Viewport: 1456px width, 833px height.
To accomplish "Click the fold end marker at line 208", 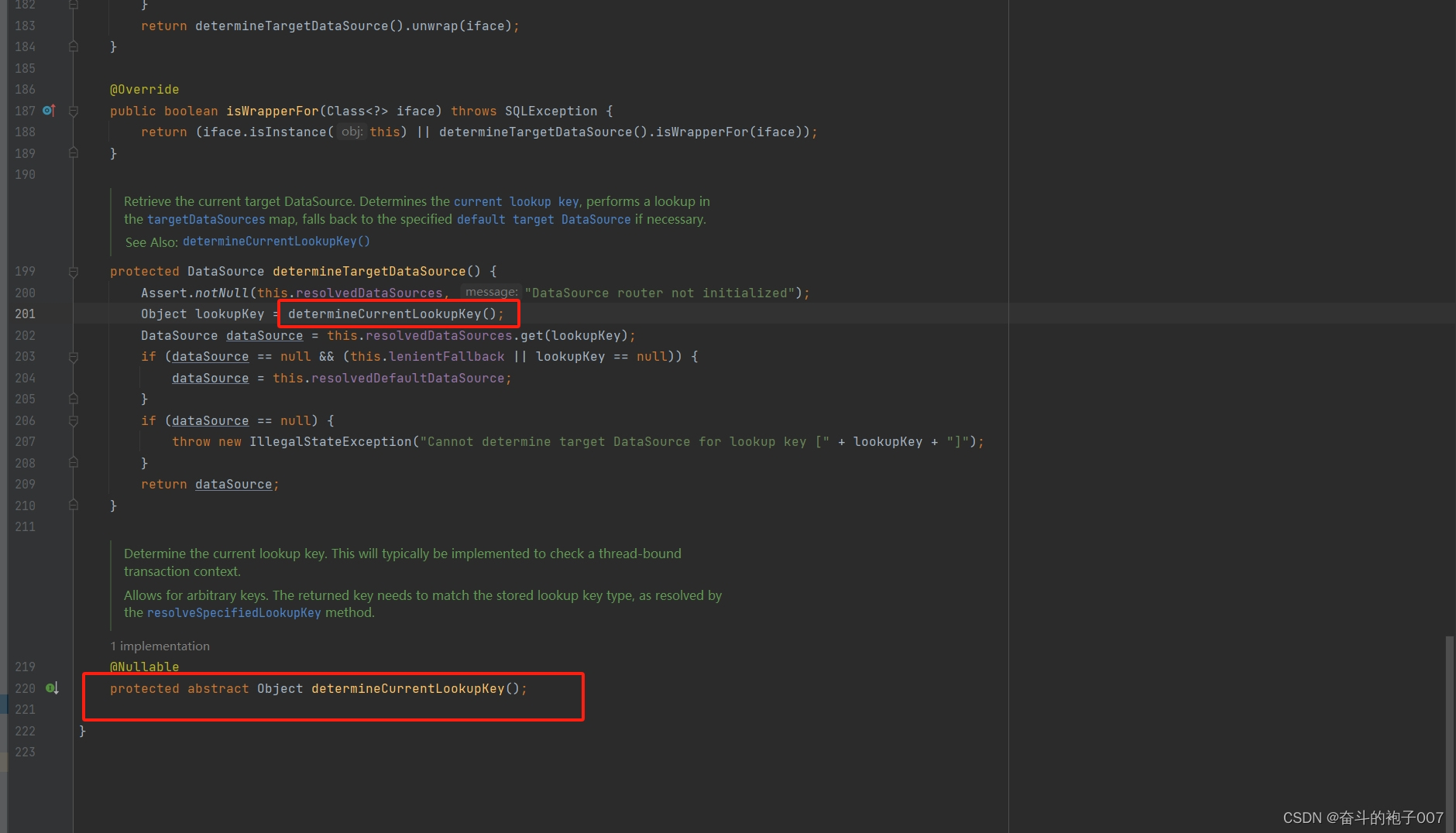I will [74, 463].
